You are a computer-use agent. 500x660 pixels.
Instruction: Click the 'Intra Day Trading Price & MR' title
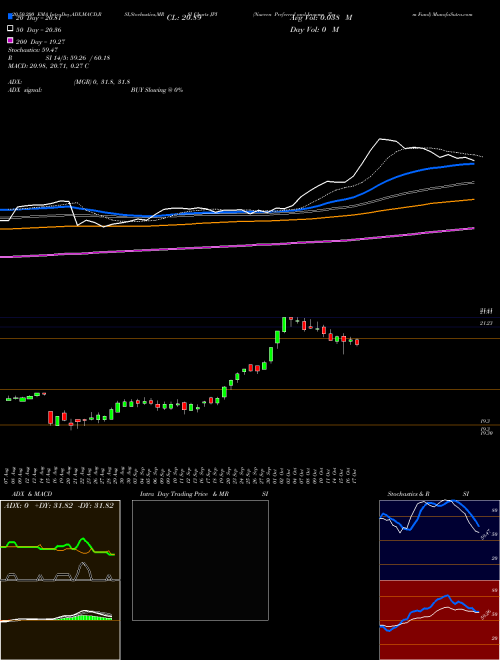184,494
